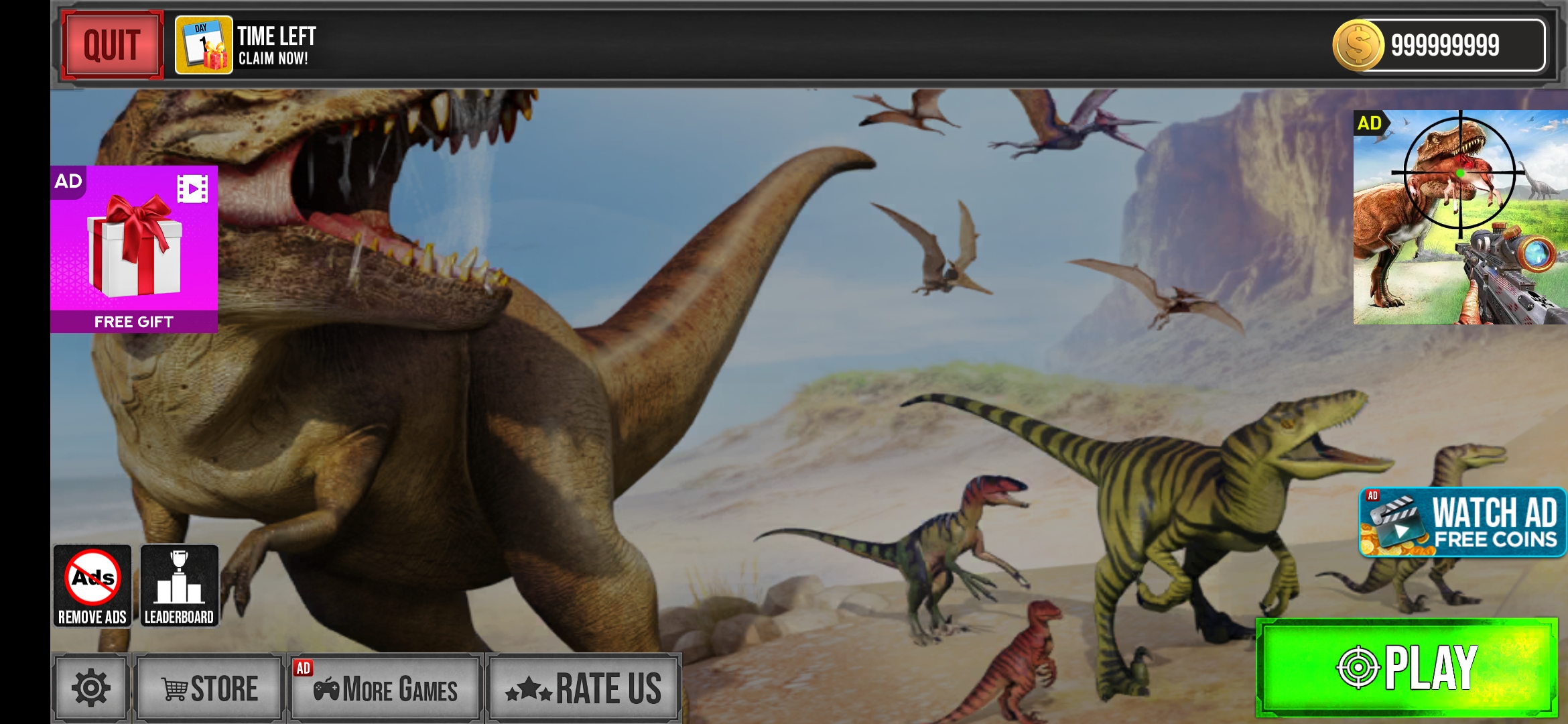Tap the FREE GIFT label

[x=134, y=322]
